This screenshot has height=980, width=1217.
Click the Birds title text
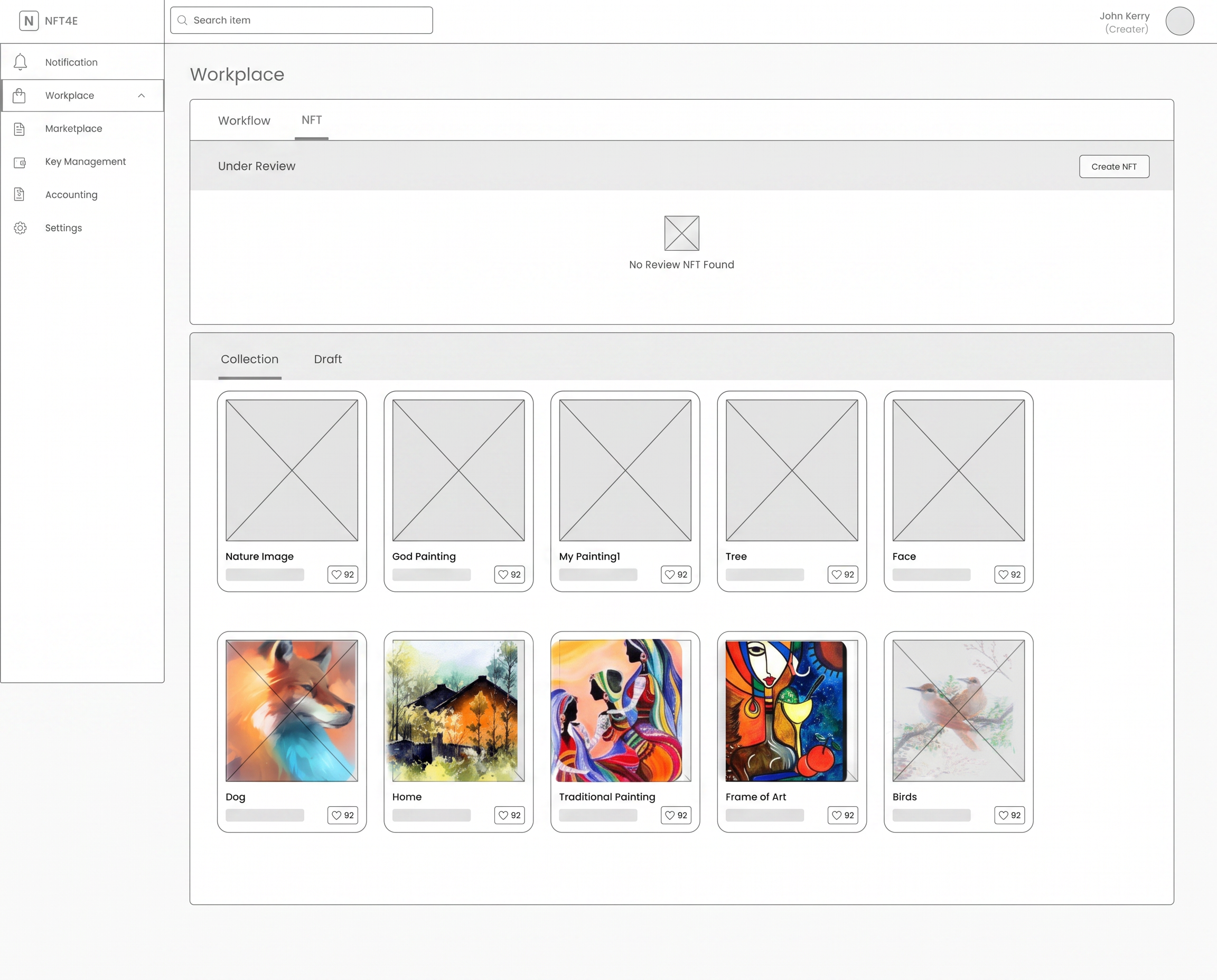tap(905, 797)
